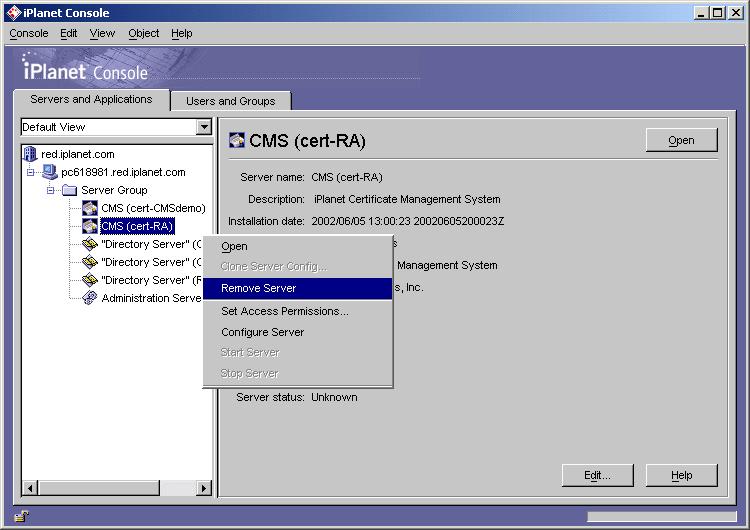The height and width of the screenshot is (530, 750).
Task: Click the Administration Server icon
Action: click(x=89, y=298)
